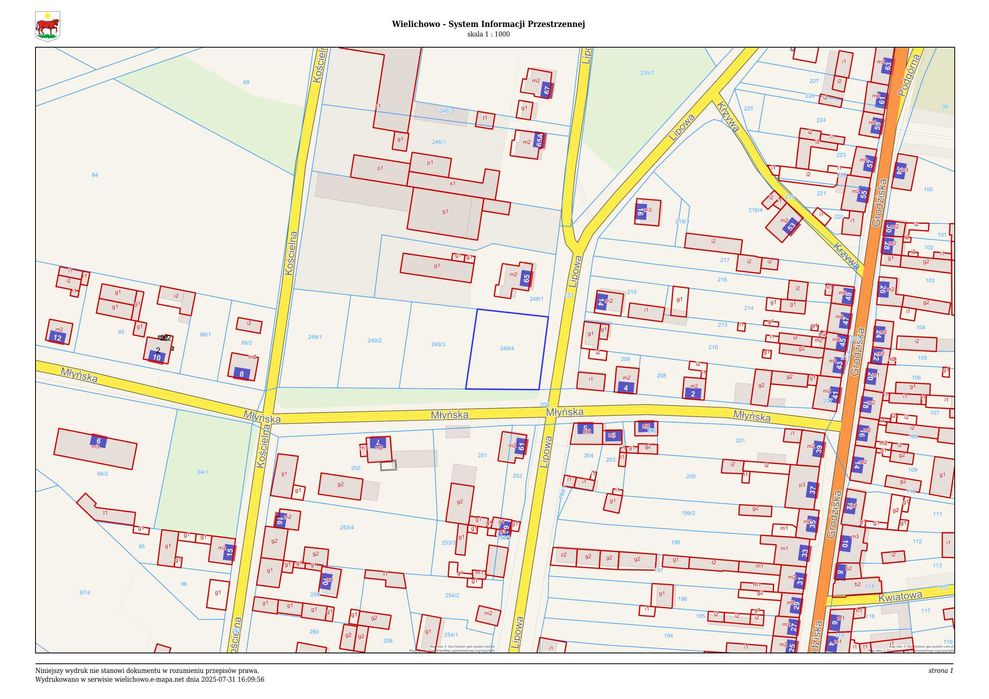The width and height of the screenshot is (989, 699).
Task: Click house number badge 33 on Grodziska
Action: click(x=804, y=553)
